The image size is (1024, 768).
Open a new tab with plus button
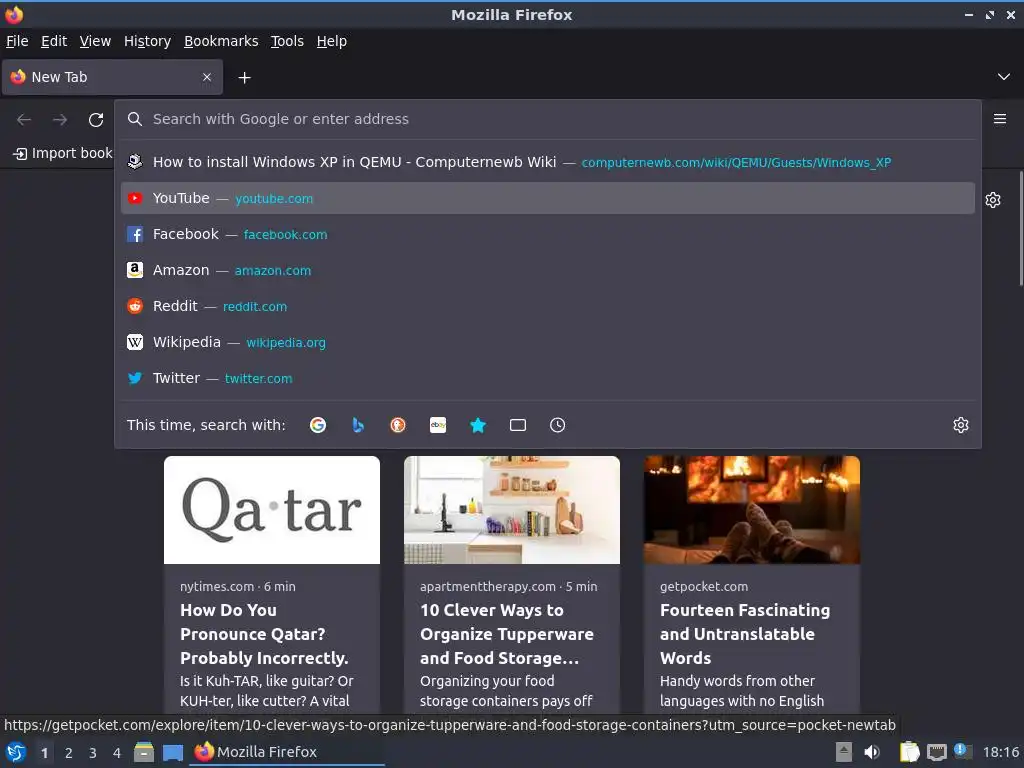[244, 78]
